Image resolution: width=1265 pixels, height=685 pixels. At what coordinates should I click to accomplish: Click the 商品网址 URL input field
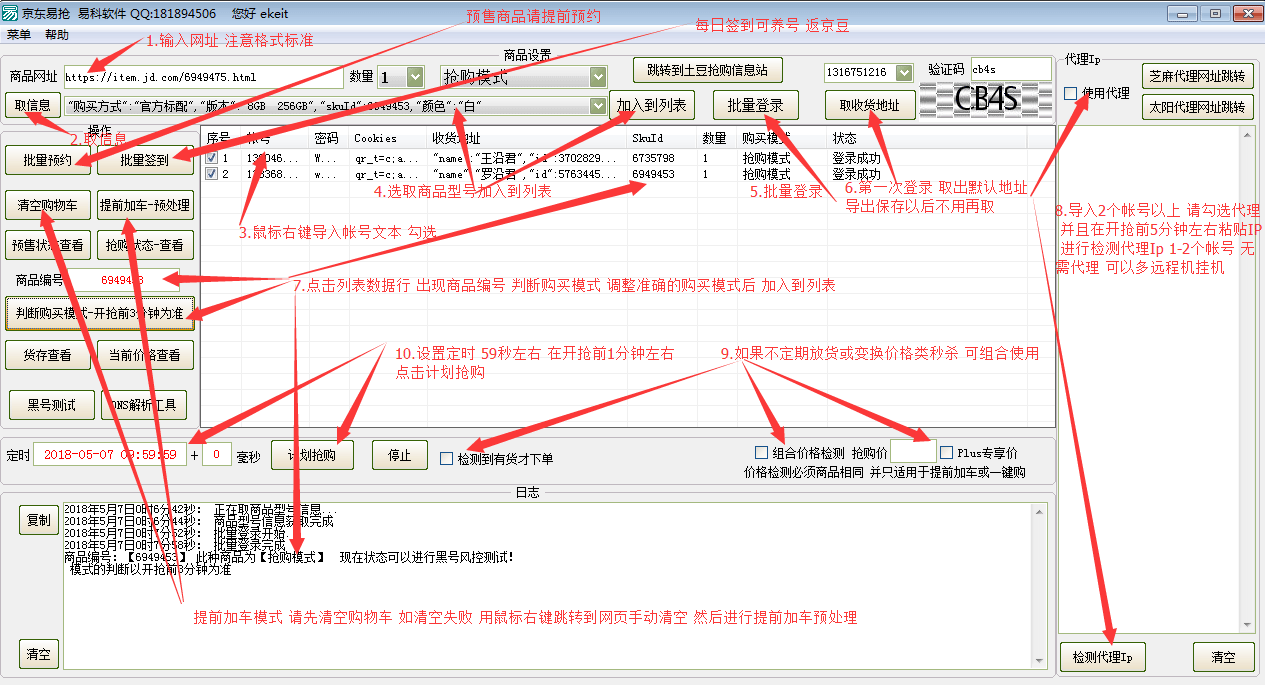203,77
